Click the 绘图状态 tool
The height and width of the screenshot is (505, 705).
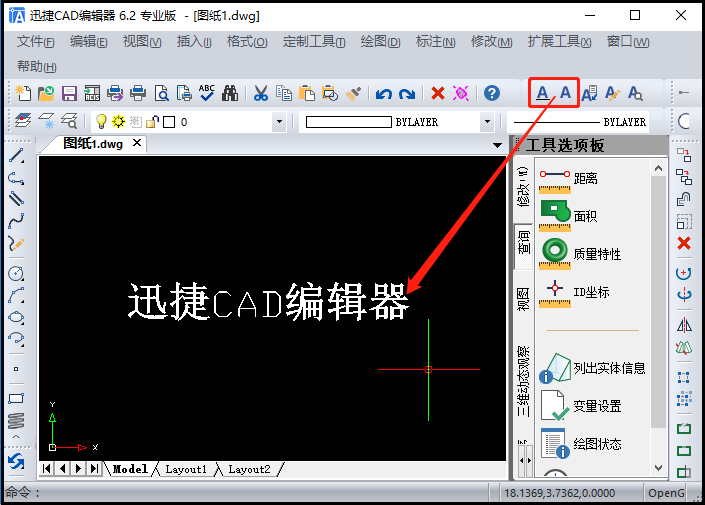point(580,444)
